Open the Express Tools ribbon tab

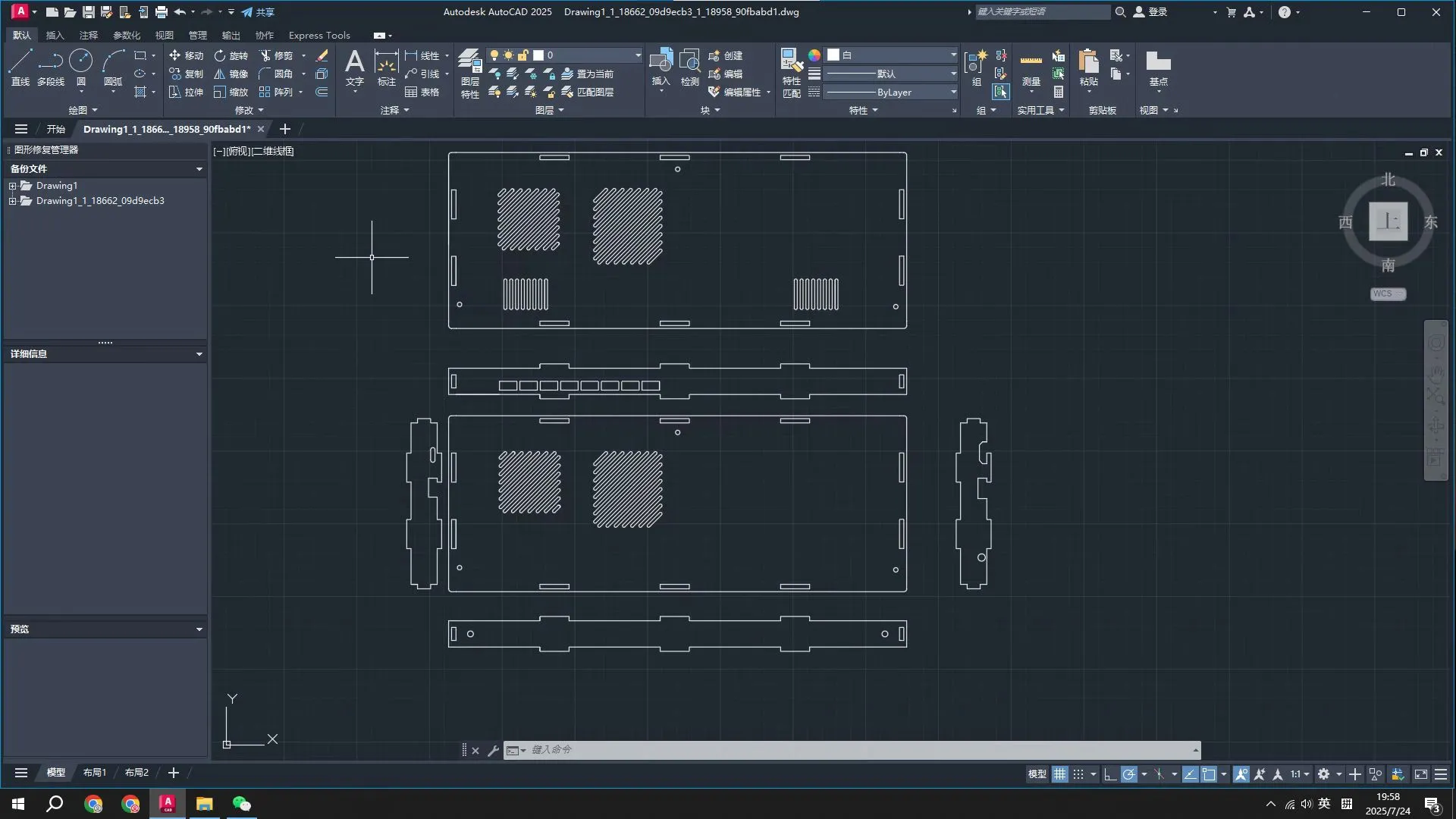coord(319,35)
